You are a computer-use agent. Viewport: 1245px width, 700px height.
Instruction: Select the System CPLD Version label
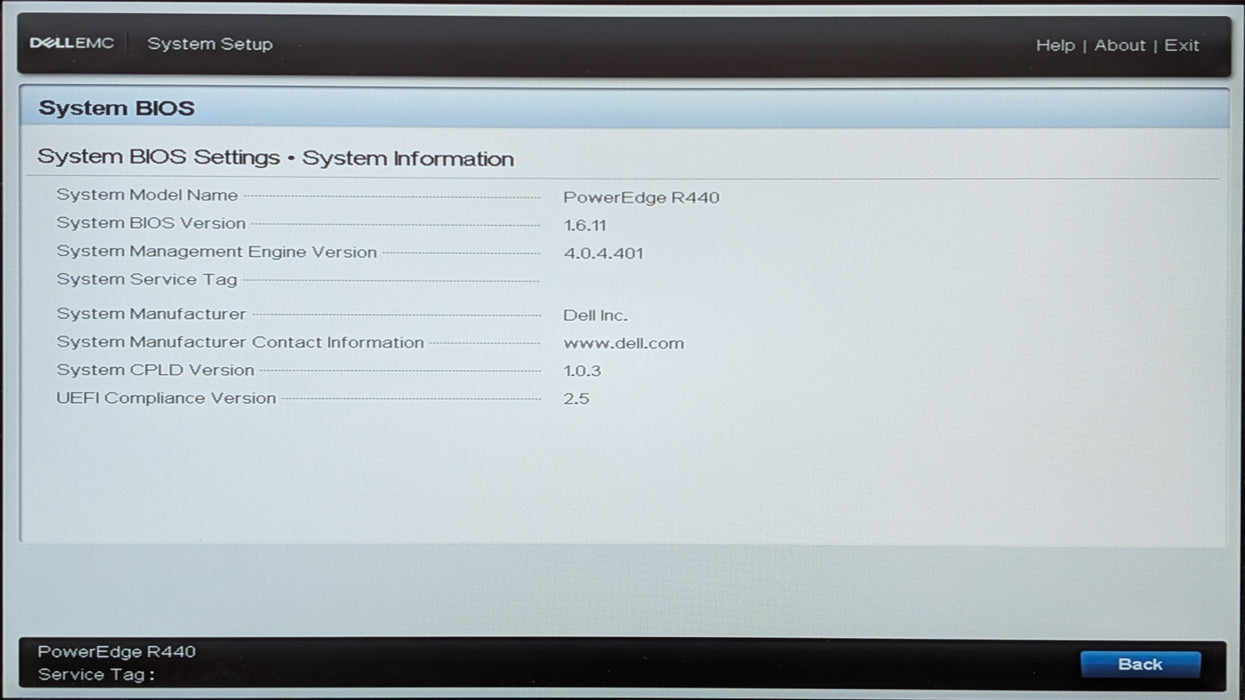(x=155, y=370)
